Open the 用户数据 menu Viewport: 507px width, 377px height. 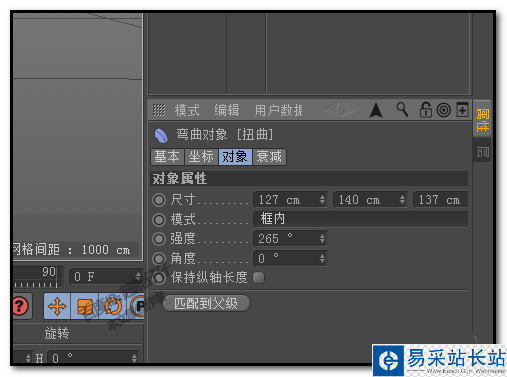279,110
